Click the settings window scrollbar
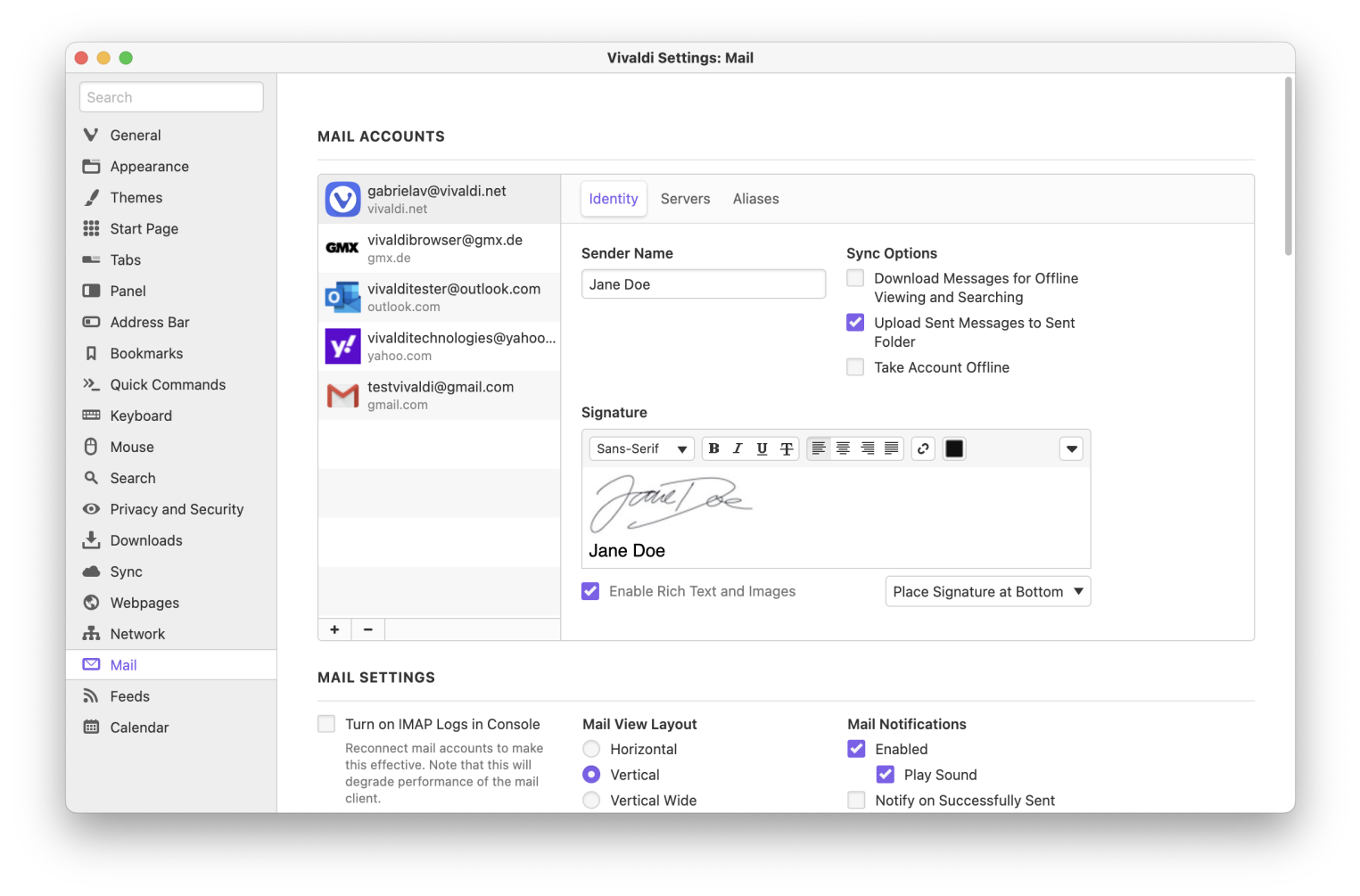 pos(1289,166)
